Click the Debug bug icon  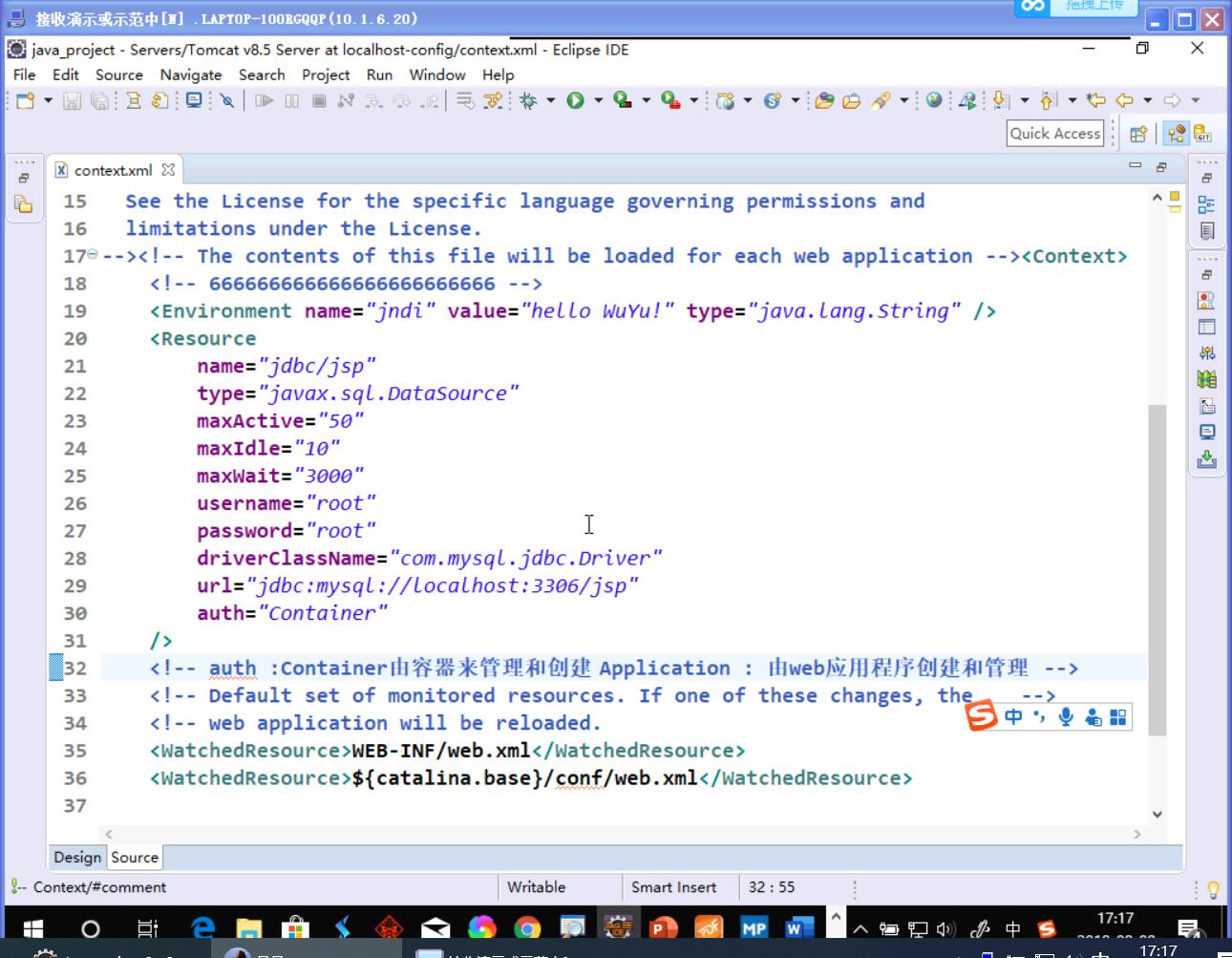528,100
